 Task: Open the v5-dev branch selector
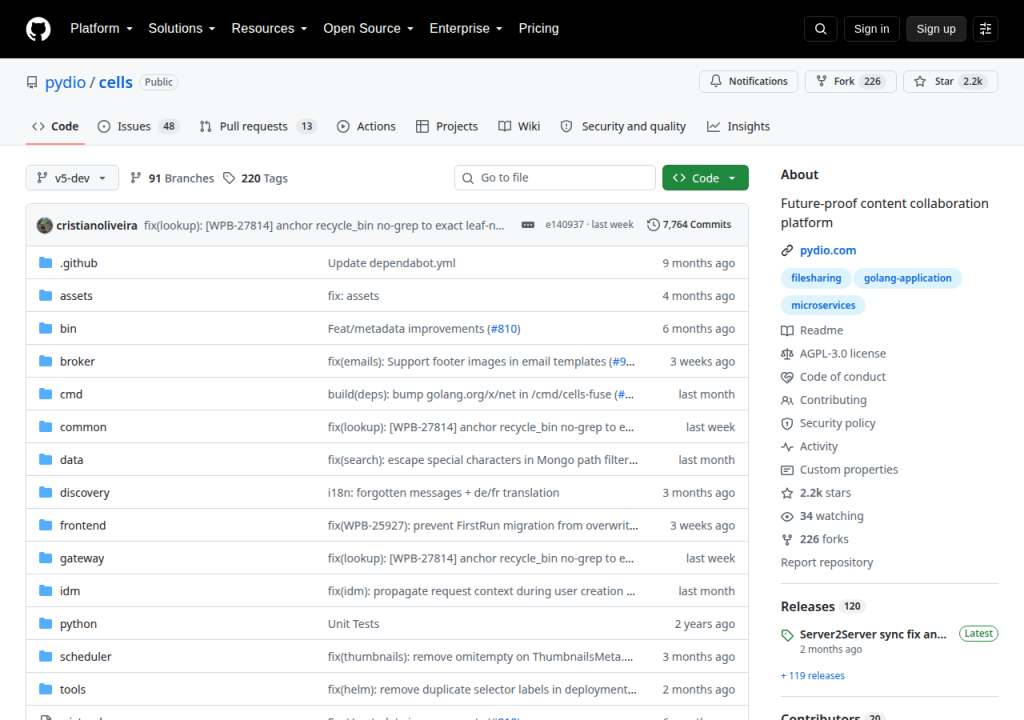[x=72, y=178]
